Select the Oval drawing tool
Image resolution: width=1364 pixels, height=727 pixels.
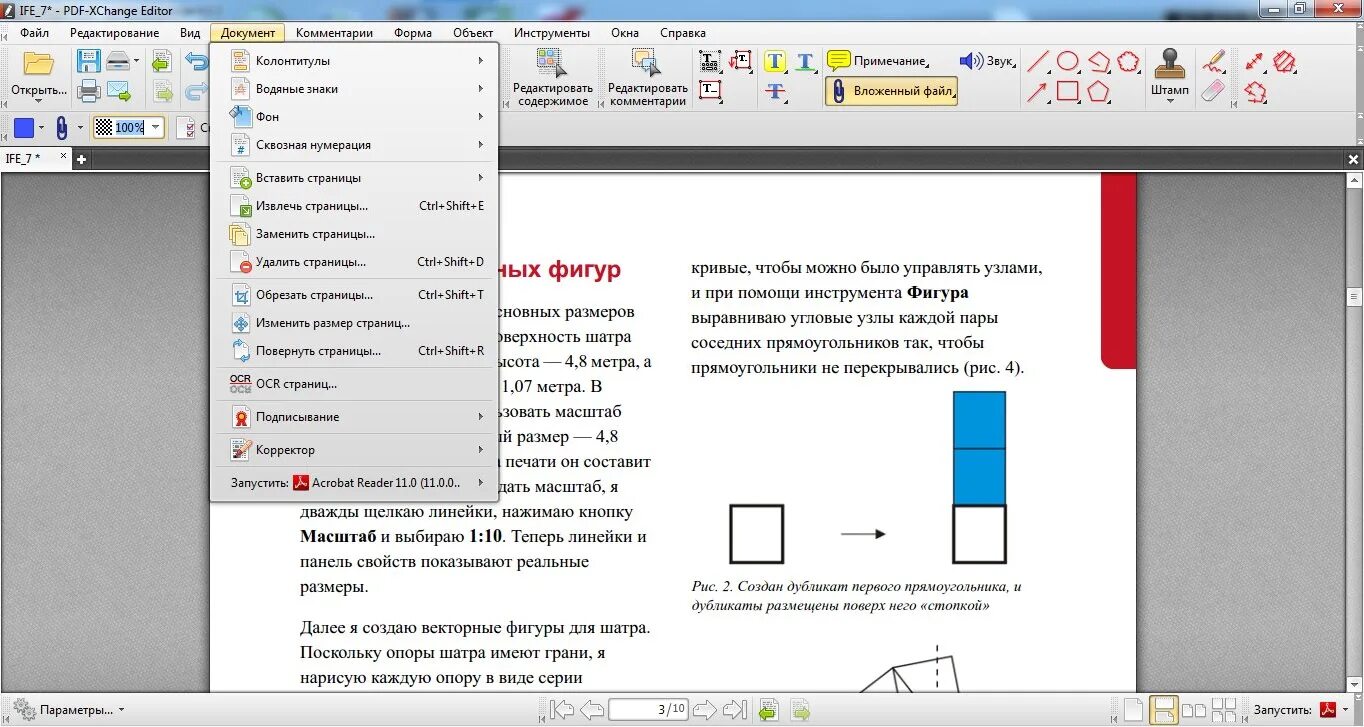click(1068, 62)
